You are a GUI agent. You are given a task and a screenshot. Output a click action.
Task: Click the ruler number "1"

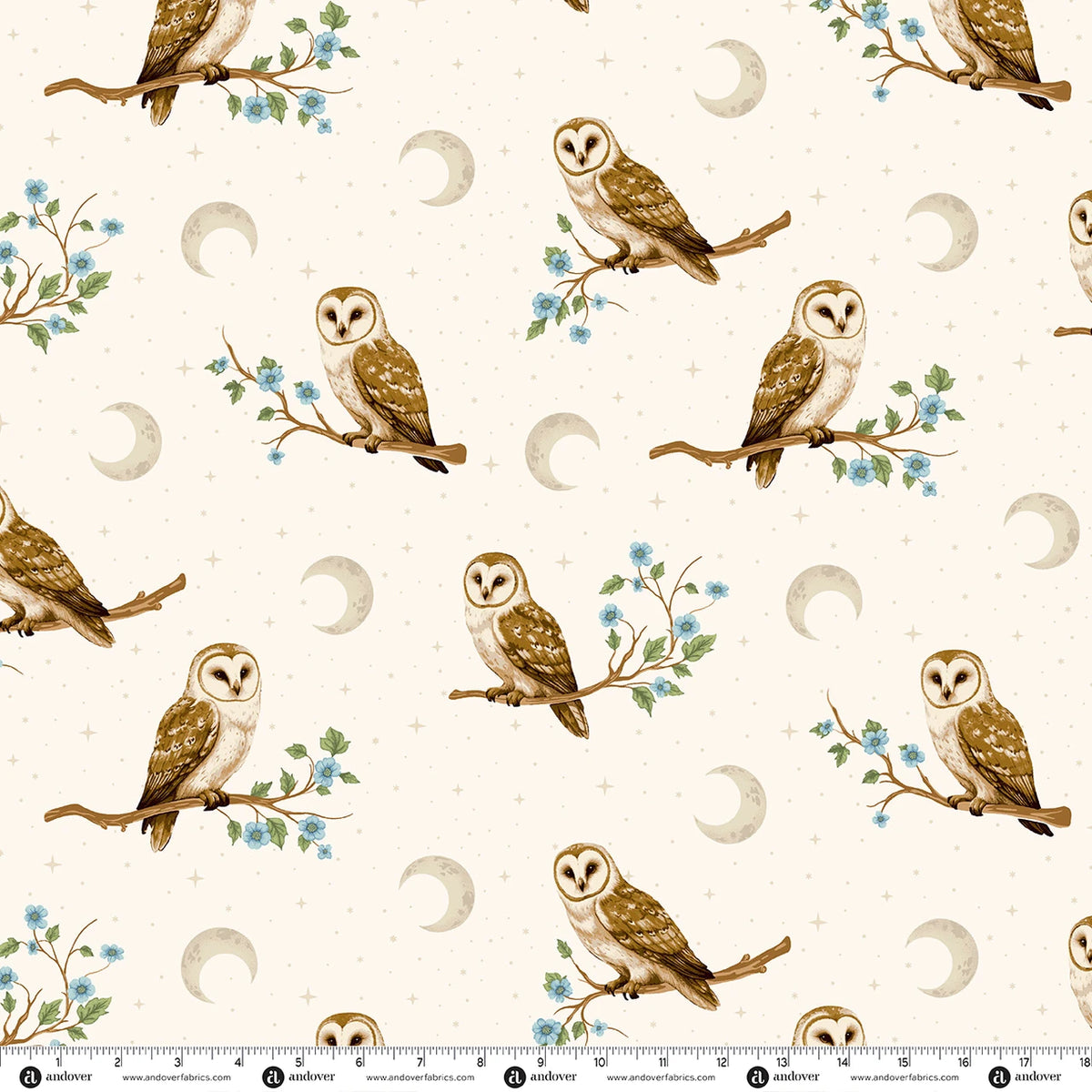pyautogui.click(x=59, y=1060)
